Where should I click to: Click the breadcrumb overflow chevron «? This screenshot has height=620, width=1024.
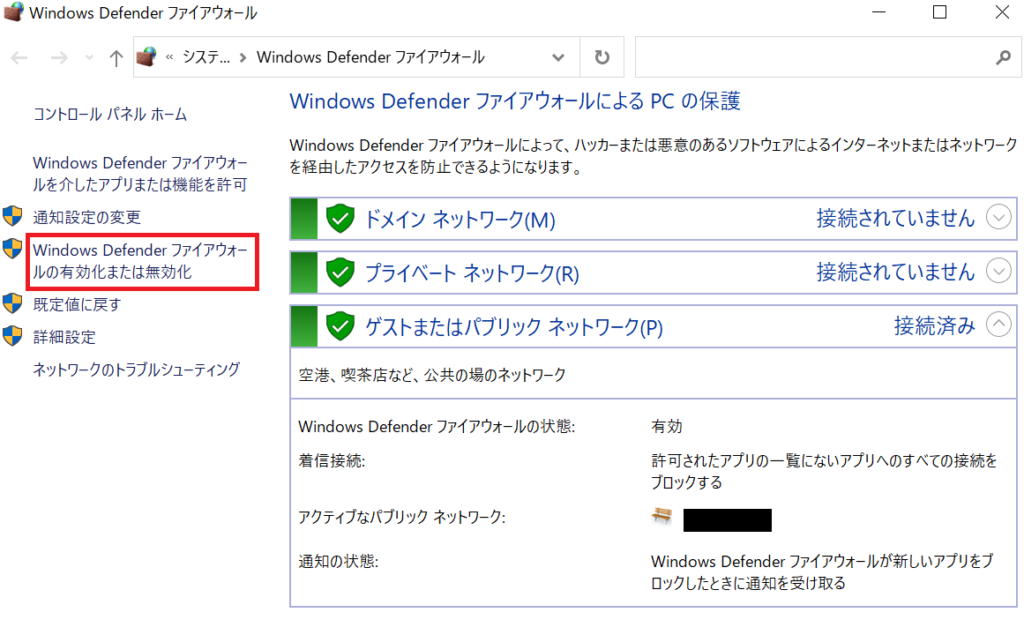click(169, 57)
